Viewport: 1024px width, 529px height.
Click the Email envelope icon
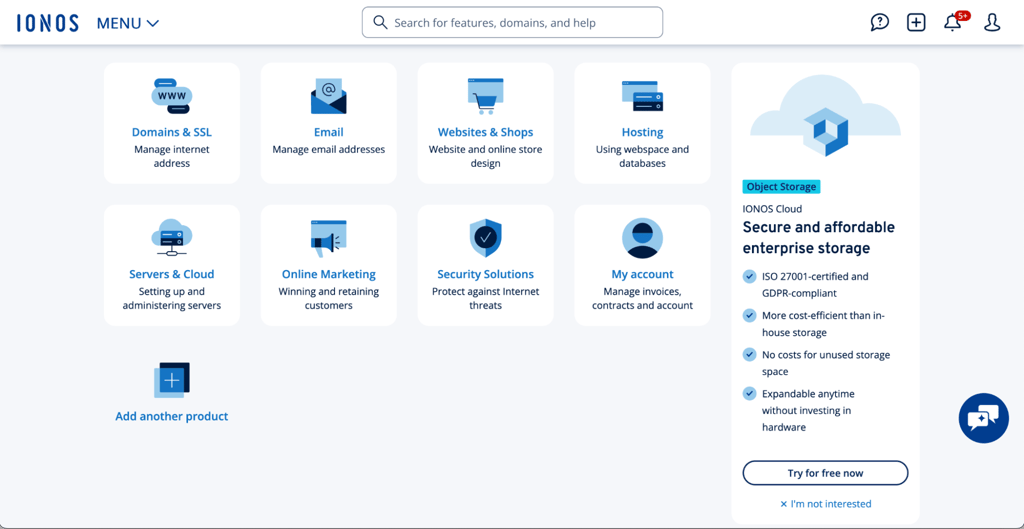328,96
